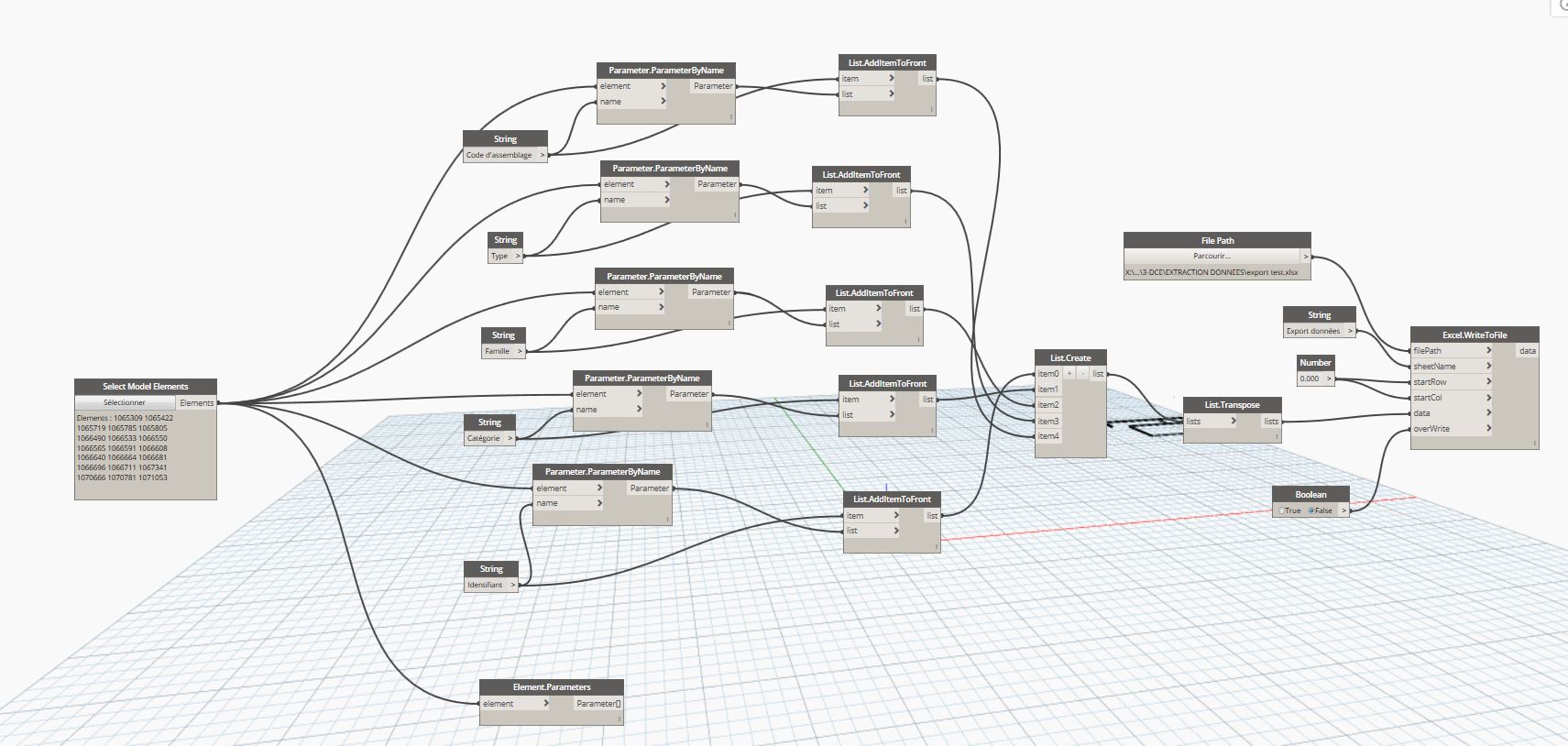Viewport: 1568px width, 746px height.
Task: Expand the filePath port chevron on Excel.WriteToFile
Action: [x=1488, y=351]
